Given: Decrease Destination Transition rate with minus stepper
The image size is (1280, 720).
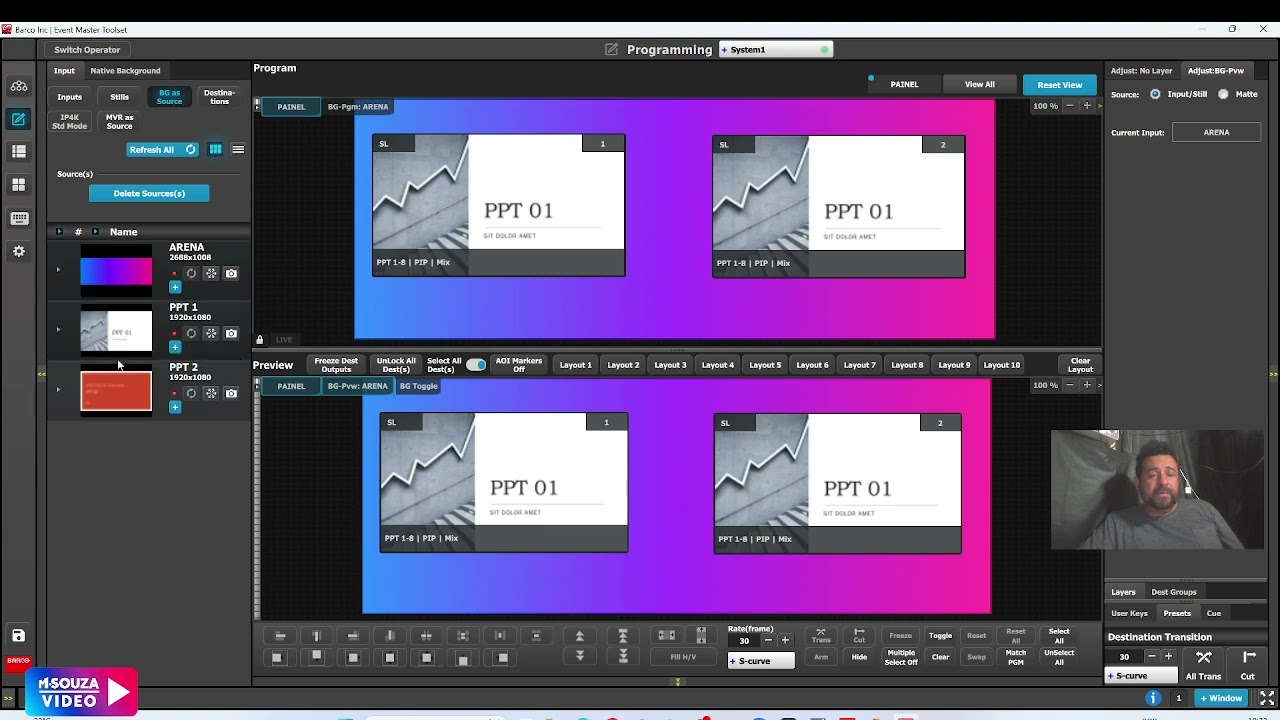Looking at the screenshot, I should (1151, 656).
